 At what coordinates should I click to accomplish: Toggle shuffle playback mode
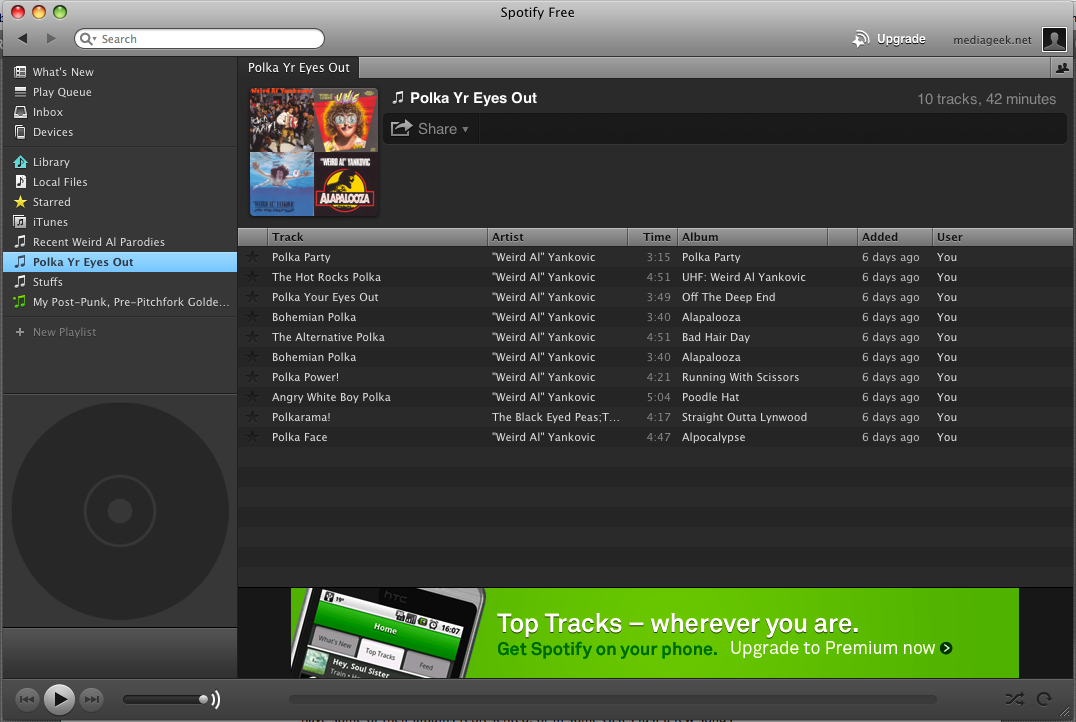coord(1014,699)
